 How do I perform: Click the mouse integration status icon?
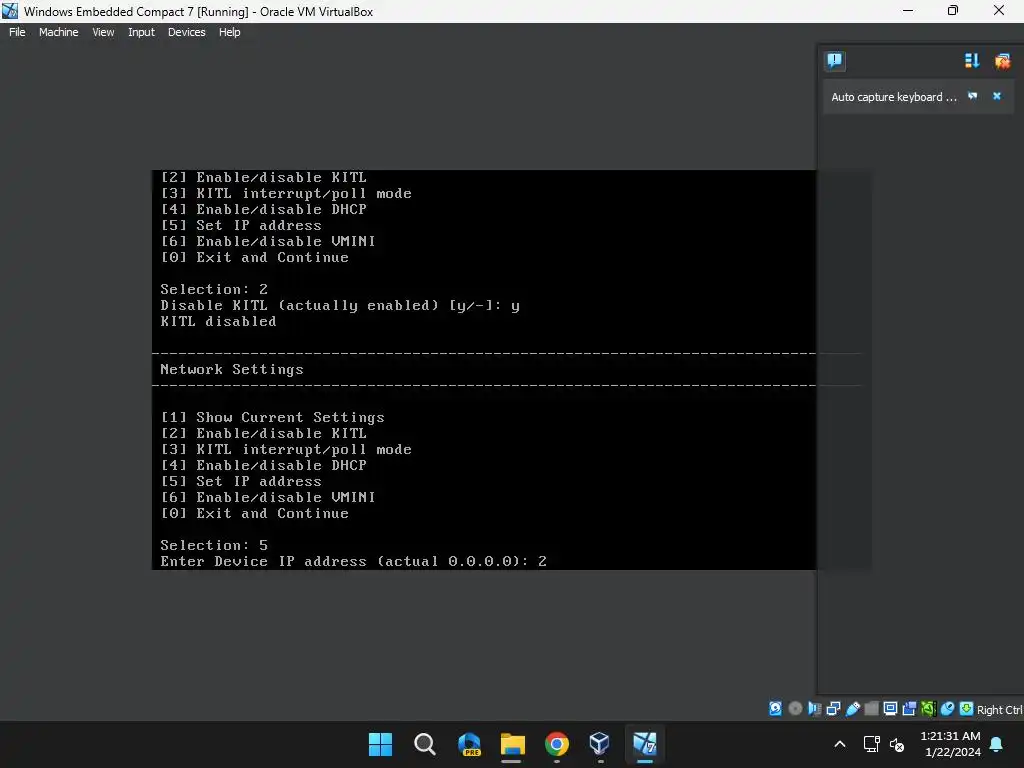pos(947,709)
